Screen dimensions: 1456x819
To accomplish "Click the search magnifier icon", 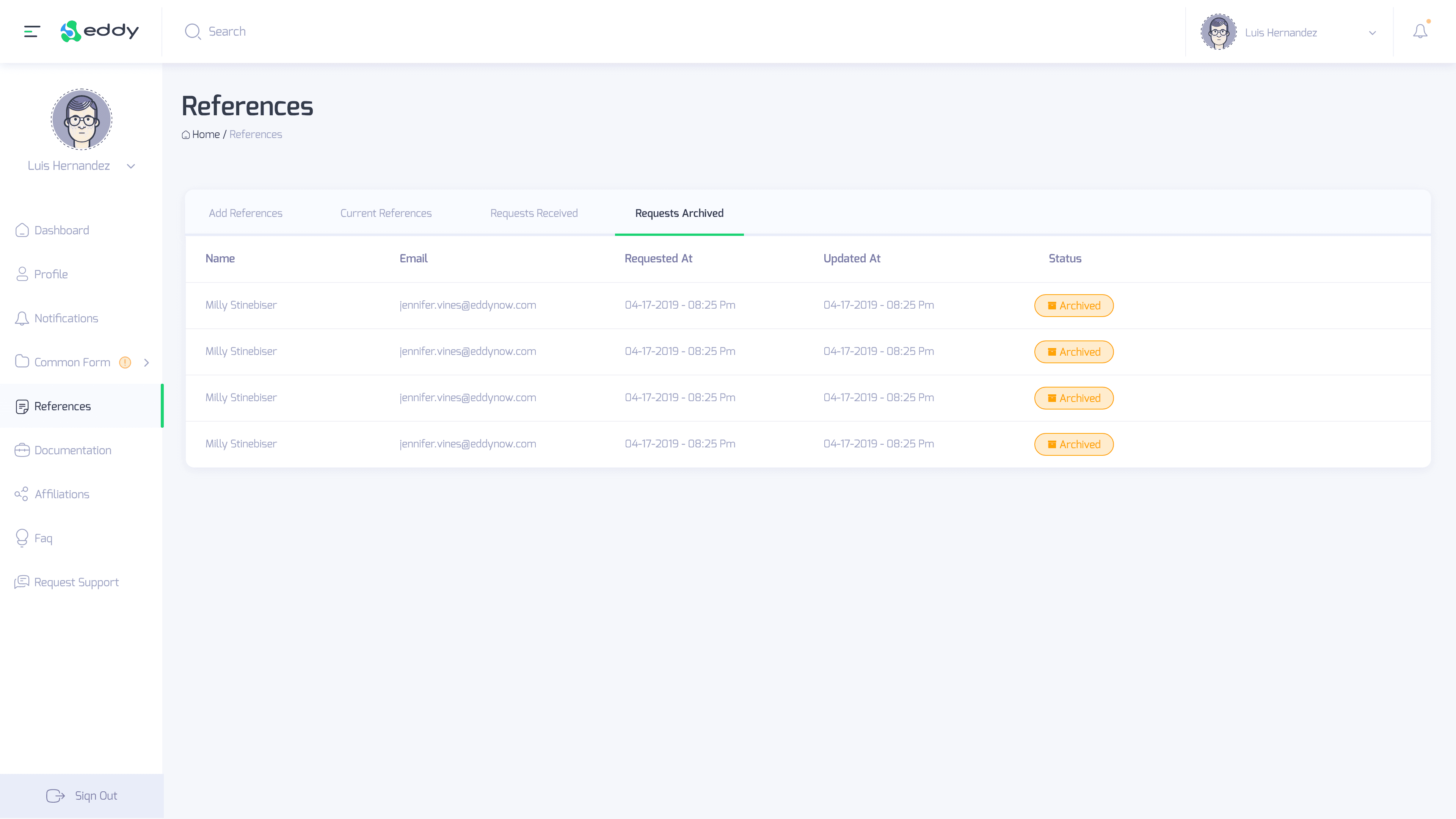I will click(193, 31).
